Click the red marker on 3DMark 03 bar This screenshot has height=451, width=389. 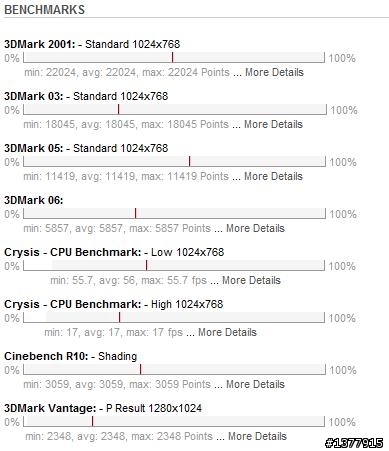point(118,109)
